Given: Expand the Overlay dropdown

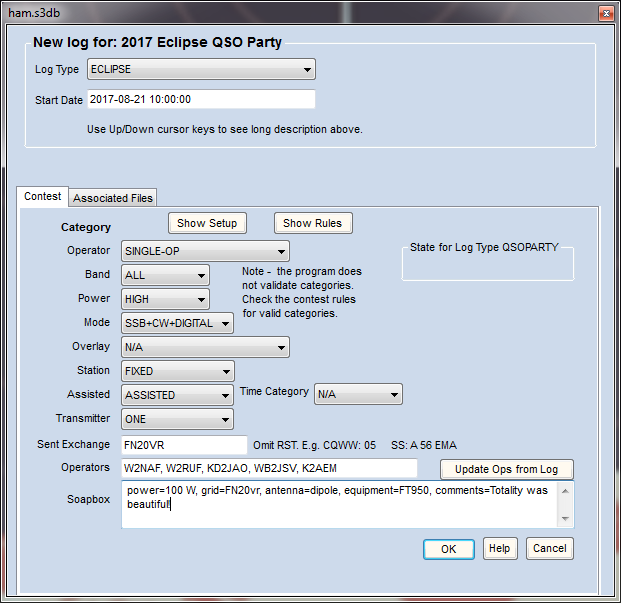Looking at the screenshot, I should tap(205, 347).
